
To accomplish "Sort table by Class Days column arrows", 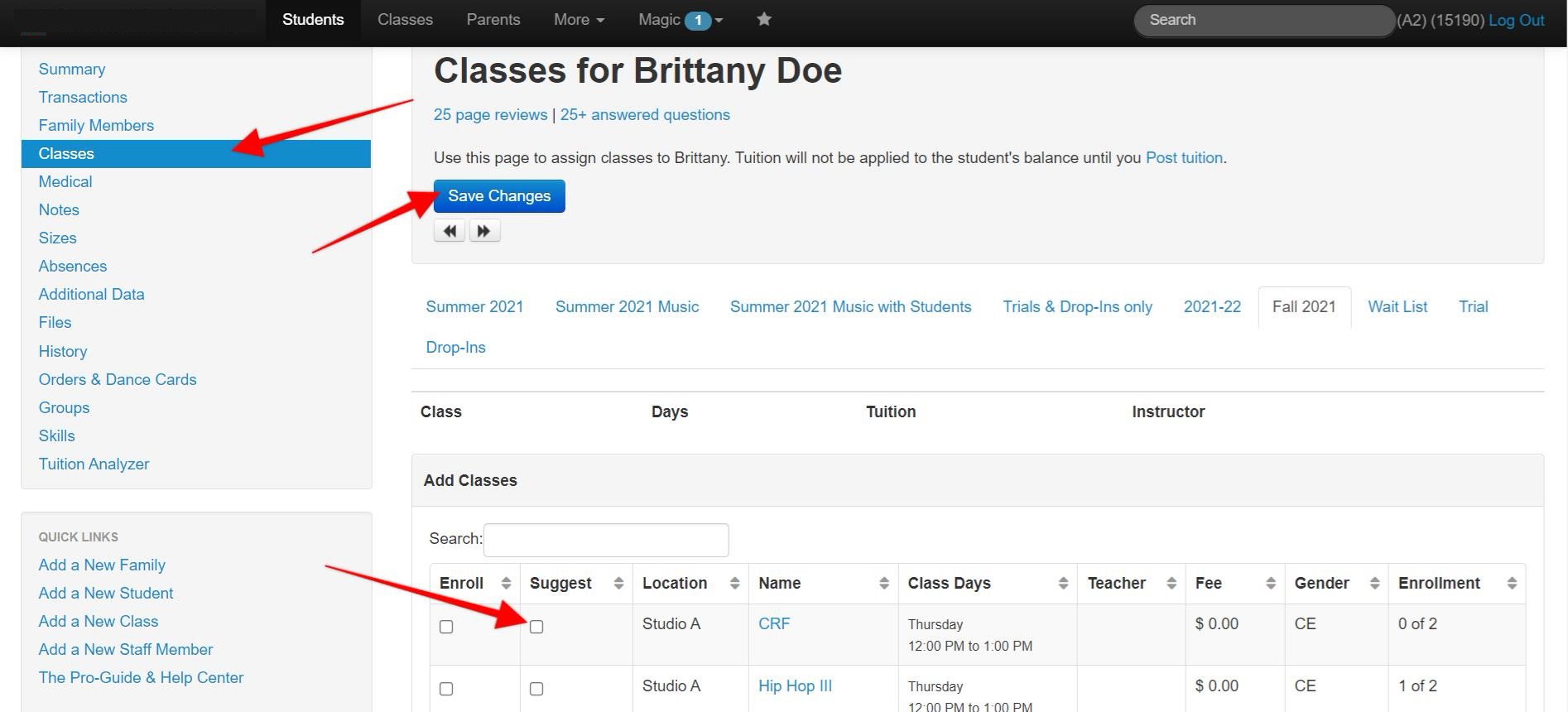I will (1063, 584).
